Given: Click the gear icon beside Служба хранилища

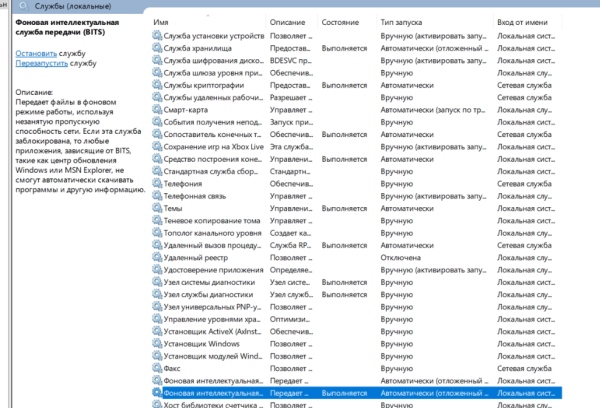Looking at the screenshot, I should coord(157,48).
